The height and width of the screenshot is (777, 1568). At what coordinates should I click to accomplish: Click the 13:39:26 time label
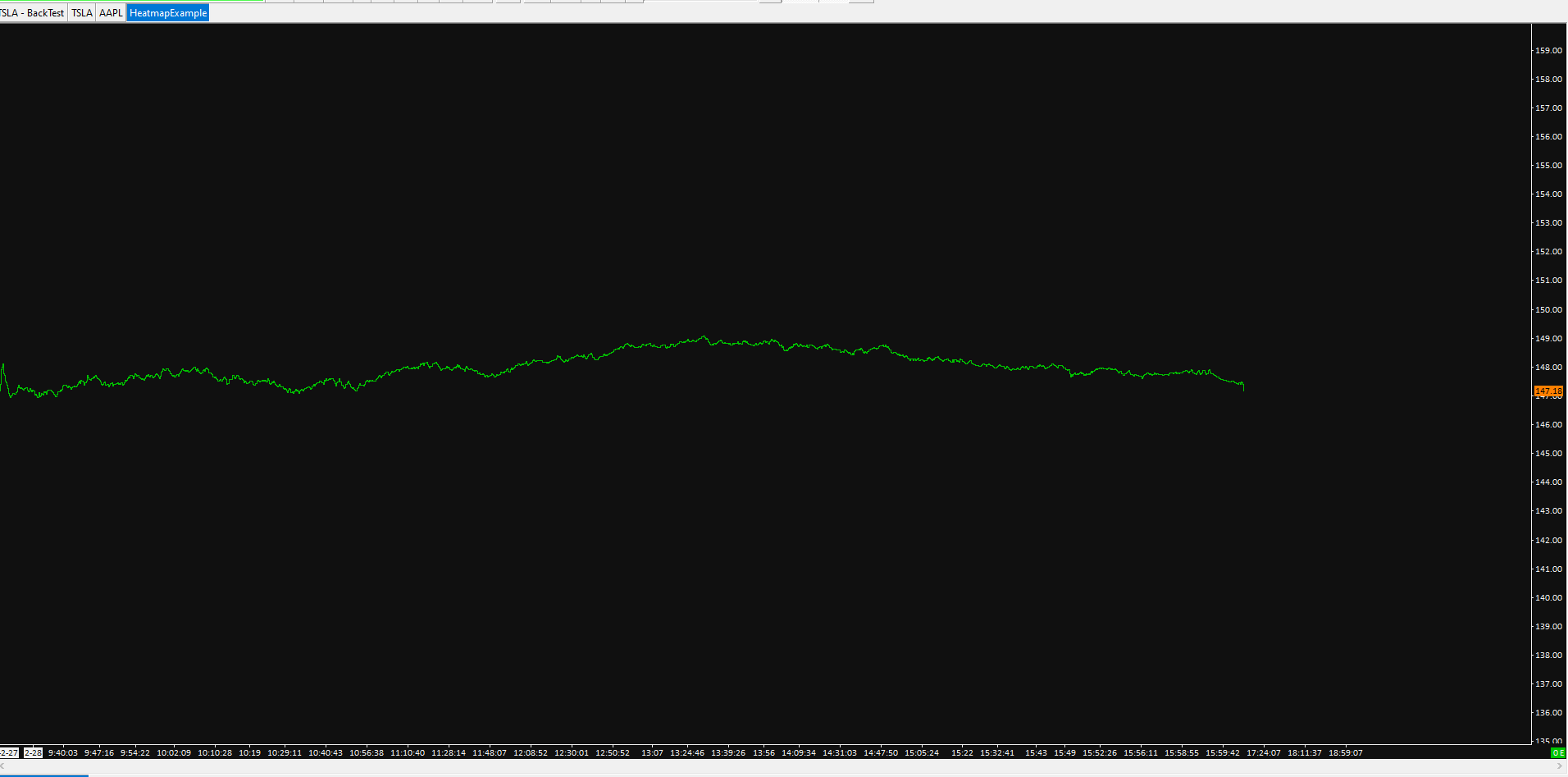pos(728,753)
